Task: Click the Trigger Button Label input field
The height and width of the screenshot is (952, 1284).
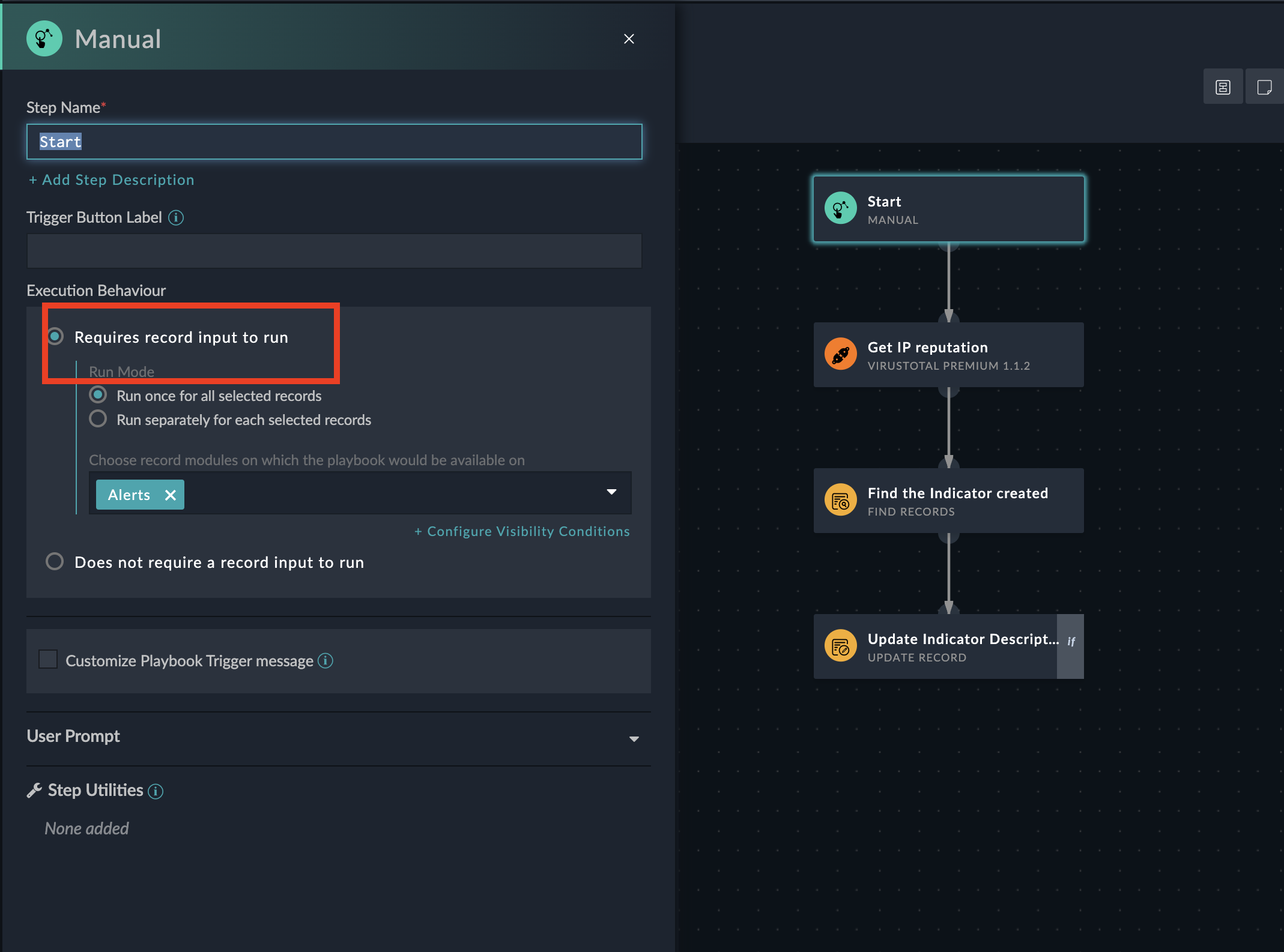Action: pos(334,251)
